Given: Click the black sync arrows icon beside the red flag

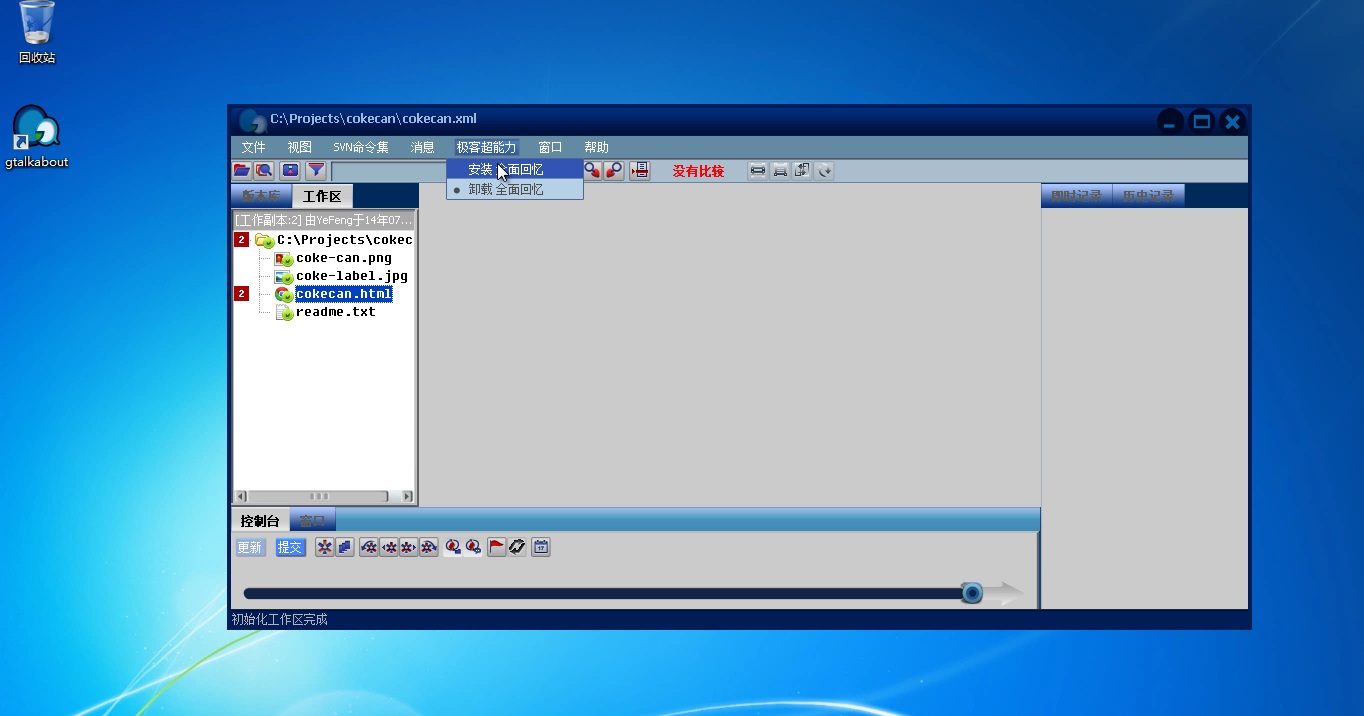Looking at the screenshot, I should pyautogui.click(x=517, y=548).
